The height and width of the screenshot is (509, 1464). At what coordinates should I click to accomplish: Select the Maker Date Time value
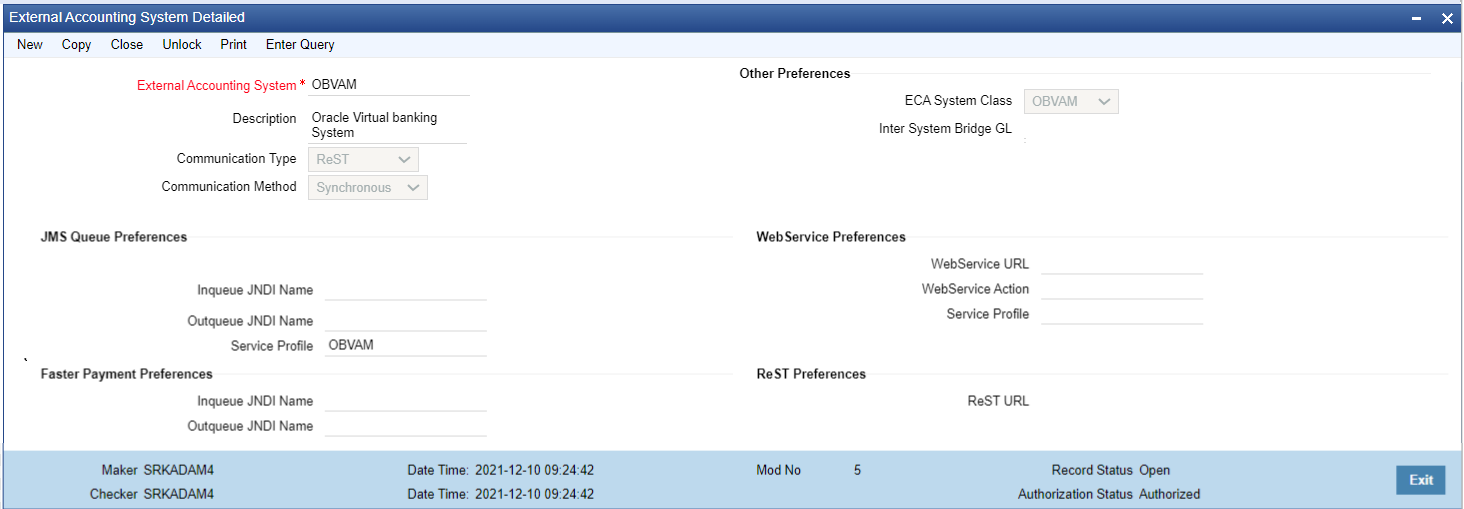[x=535, y=470]
